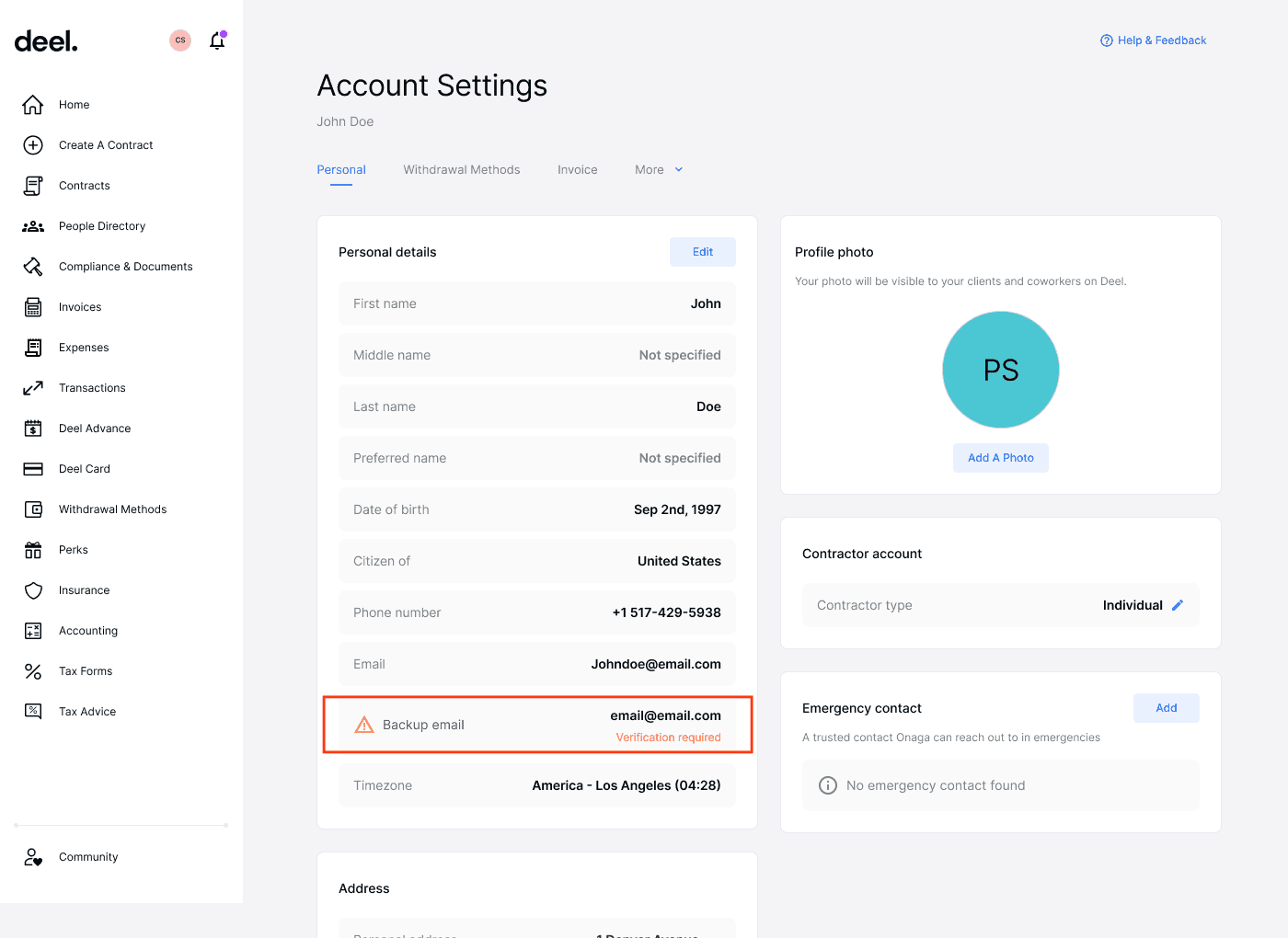The width and height of the screenshot is (1288, 938).
Task: Expand the More tab dropdown
Action: (x=658, y=169)
